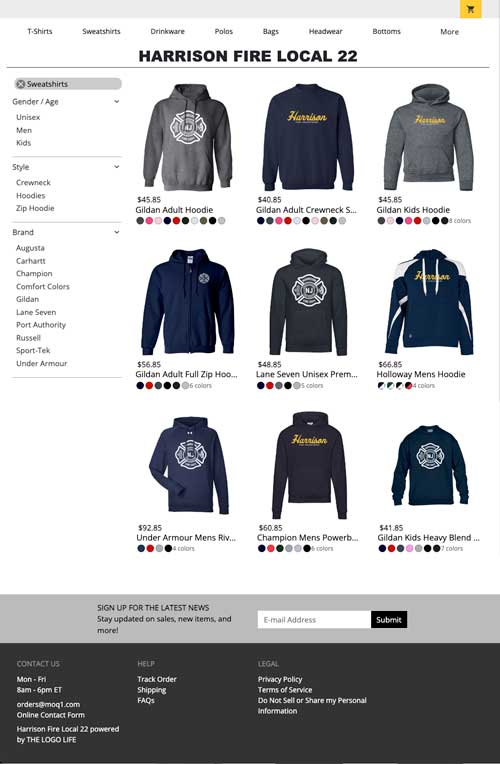Collapse the Style filter chevron
Image resolution: width=500 pixels, height=764 pixels.
[116, 167]
